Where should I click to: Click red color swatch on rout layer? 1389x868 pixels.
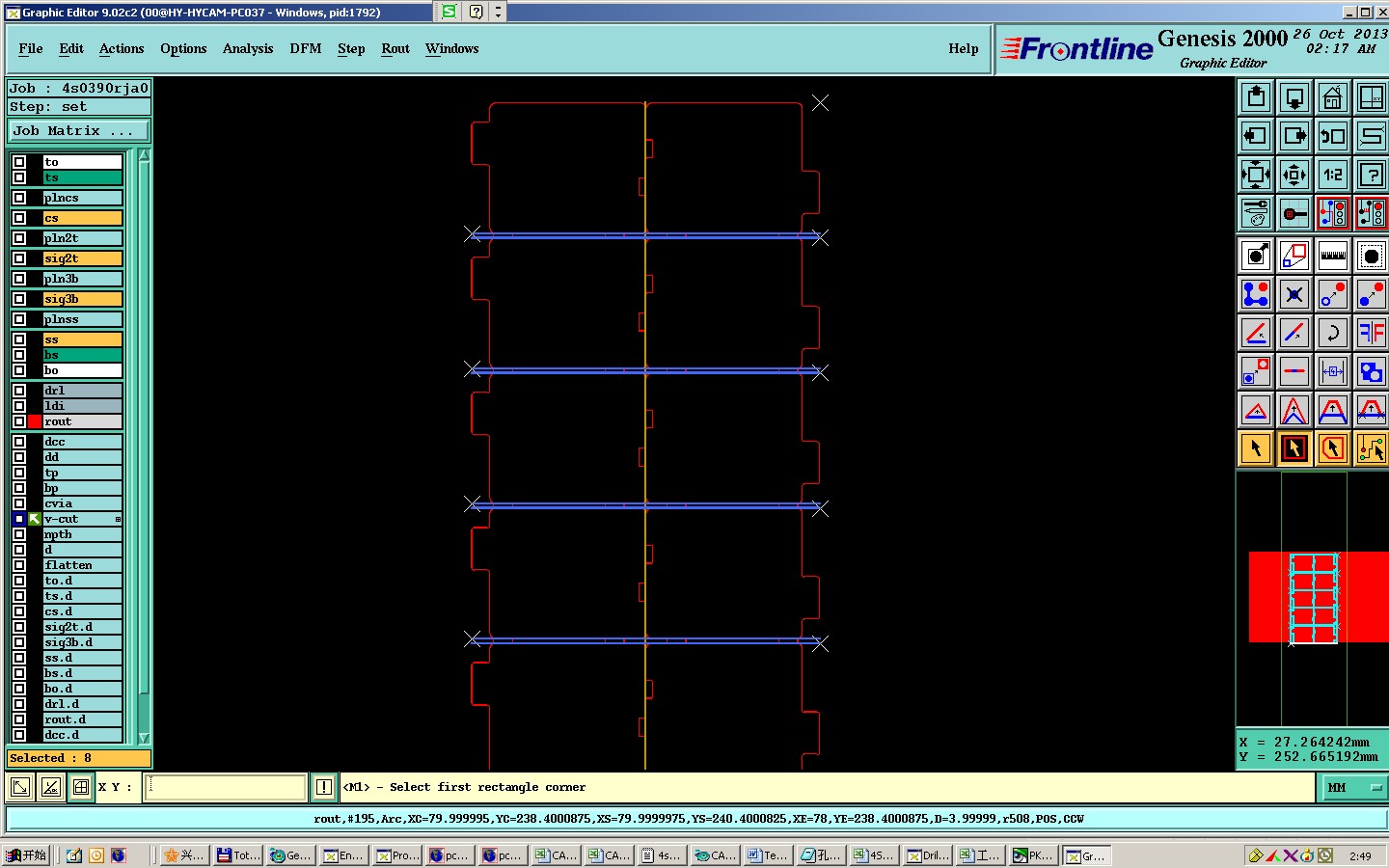point(35,421)
